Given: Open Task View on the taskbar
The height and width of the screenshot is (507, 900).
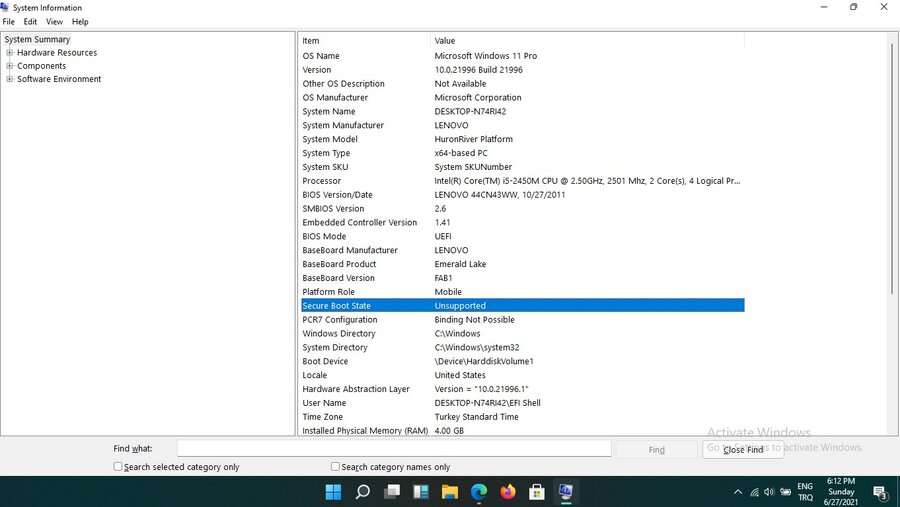Looking at the screenshot, I should [x=392, y=492].
